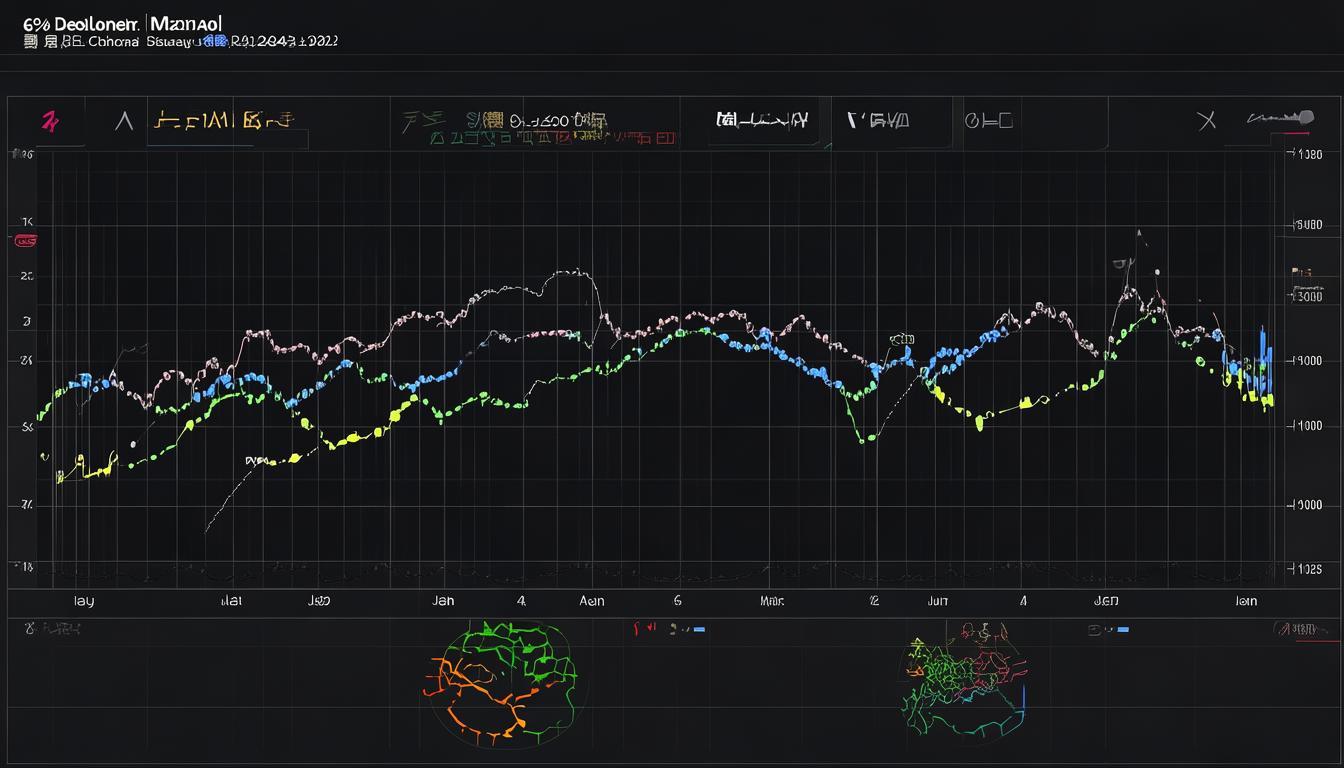Adjust the slider with red dot in toolbar
Image resolution: width=1344 pixels, height=768 pixels.
coord(1280,118)
